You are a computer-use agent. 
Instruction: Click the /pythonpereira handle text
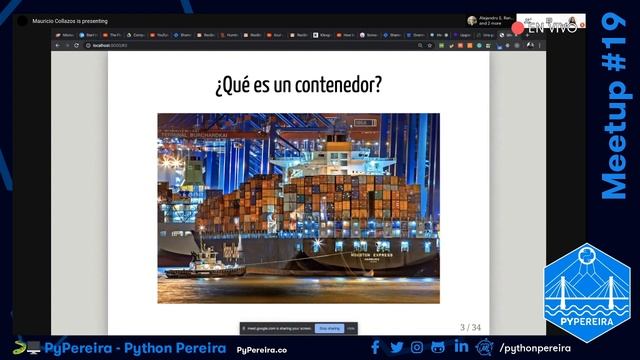pos(535,348)
